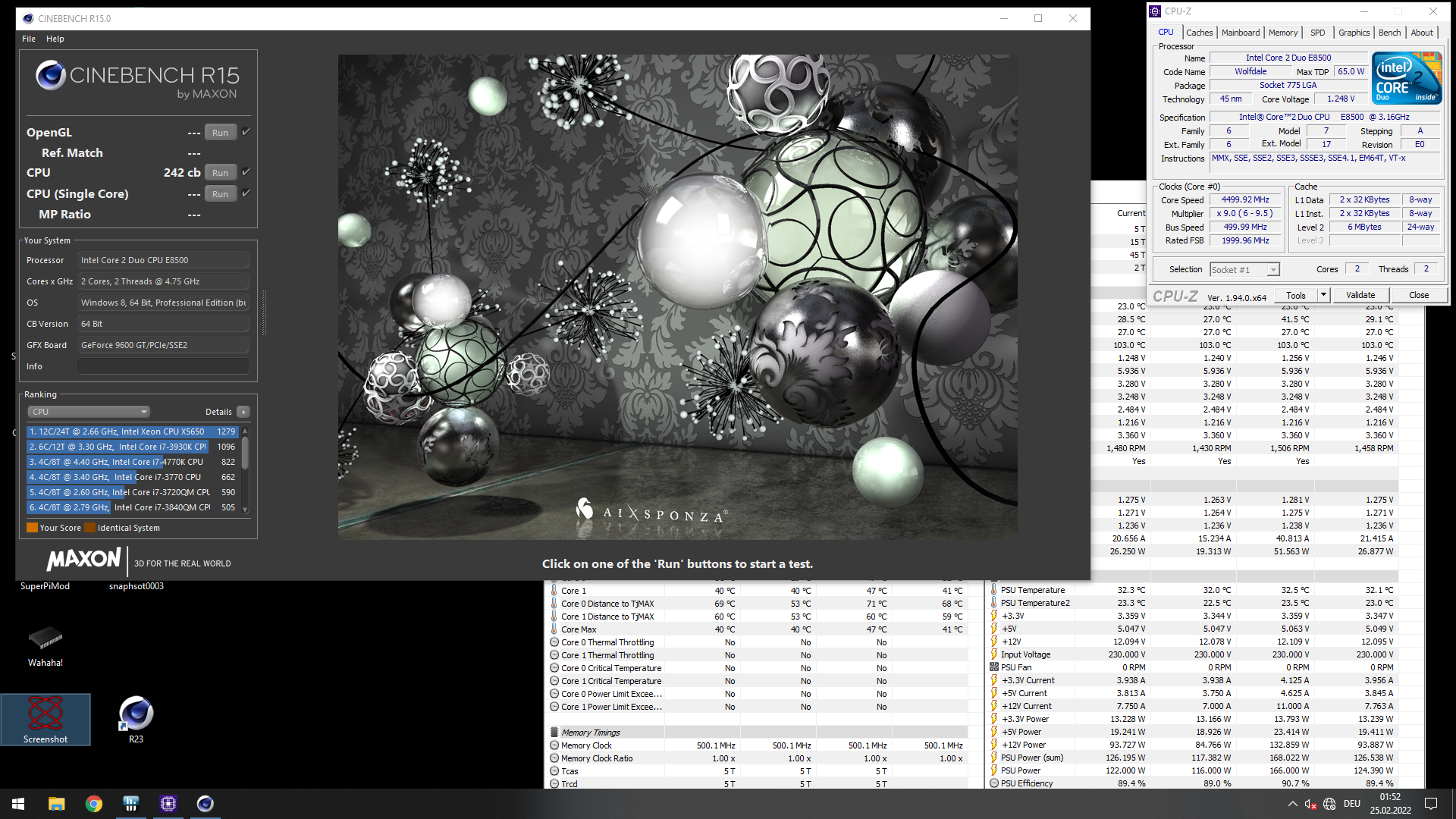Switch to the Graphics tab in CPU-Z
The width and height of the screenshot is (1456, 819).
pyautogui.click(x=1354, y=33)
